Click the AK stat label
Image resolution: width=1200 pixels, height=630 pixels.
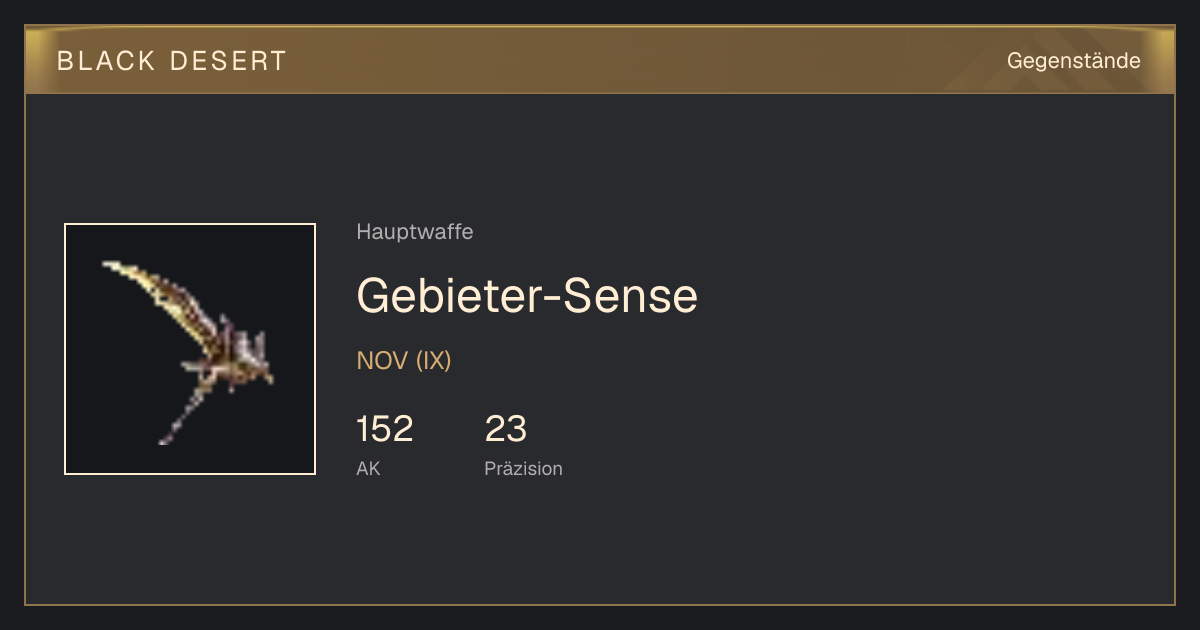click(368, 468)
